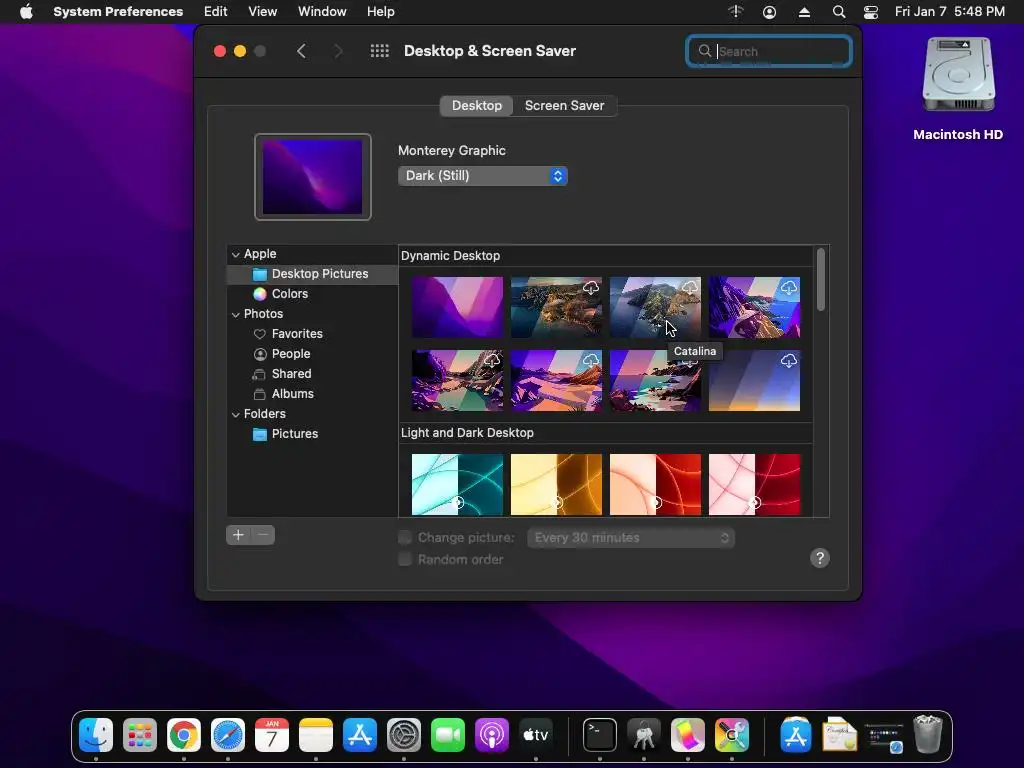The image size is (1024, 768).
Task: Select Shared under Photos
Action: [x=312, y=374]
